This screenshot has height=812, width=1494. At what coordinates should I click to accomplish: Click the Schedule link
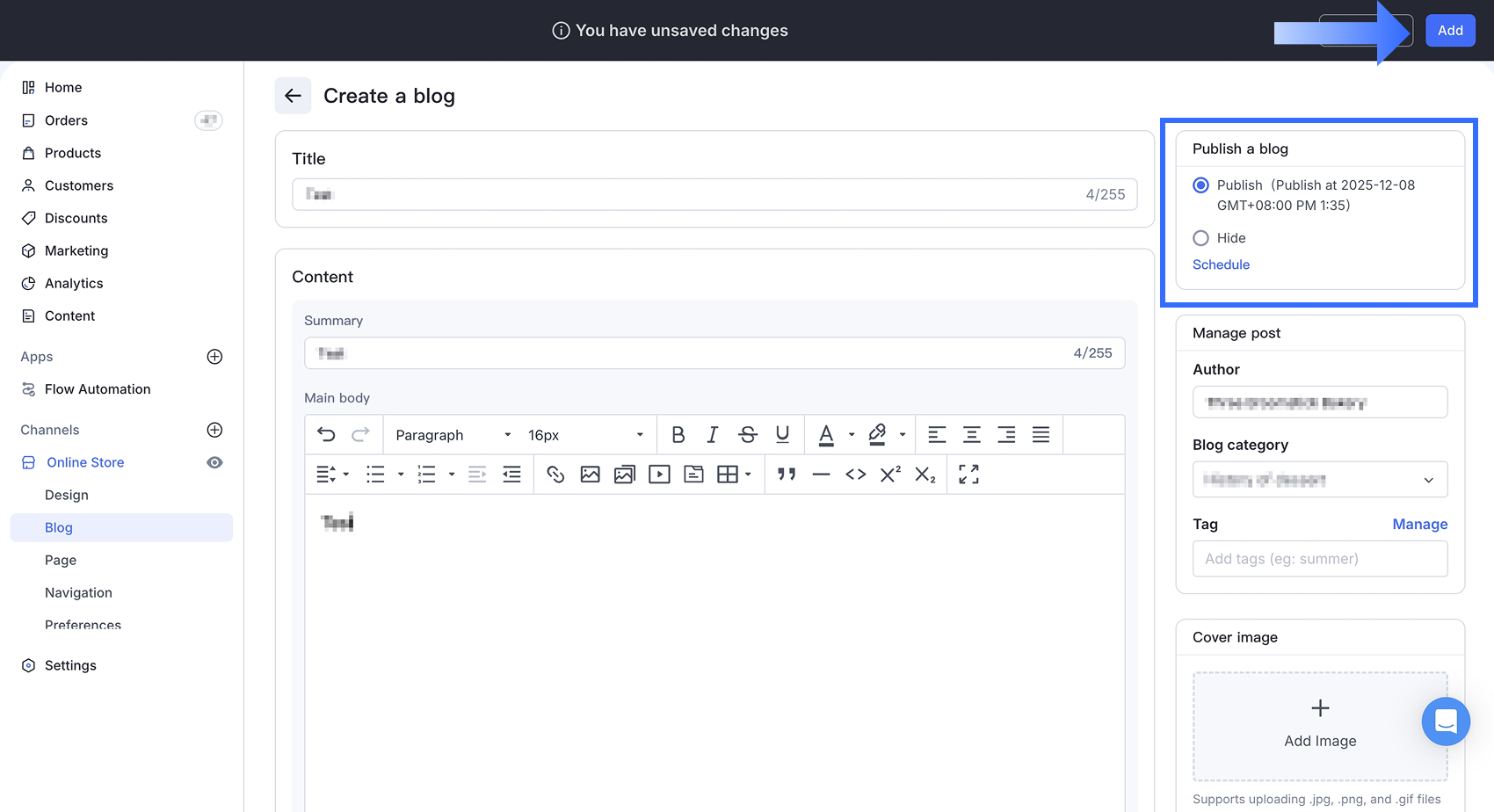point(1221,265)
